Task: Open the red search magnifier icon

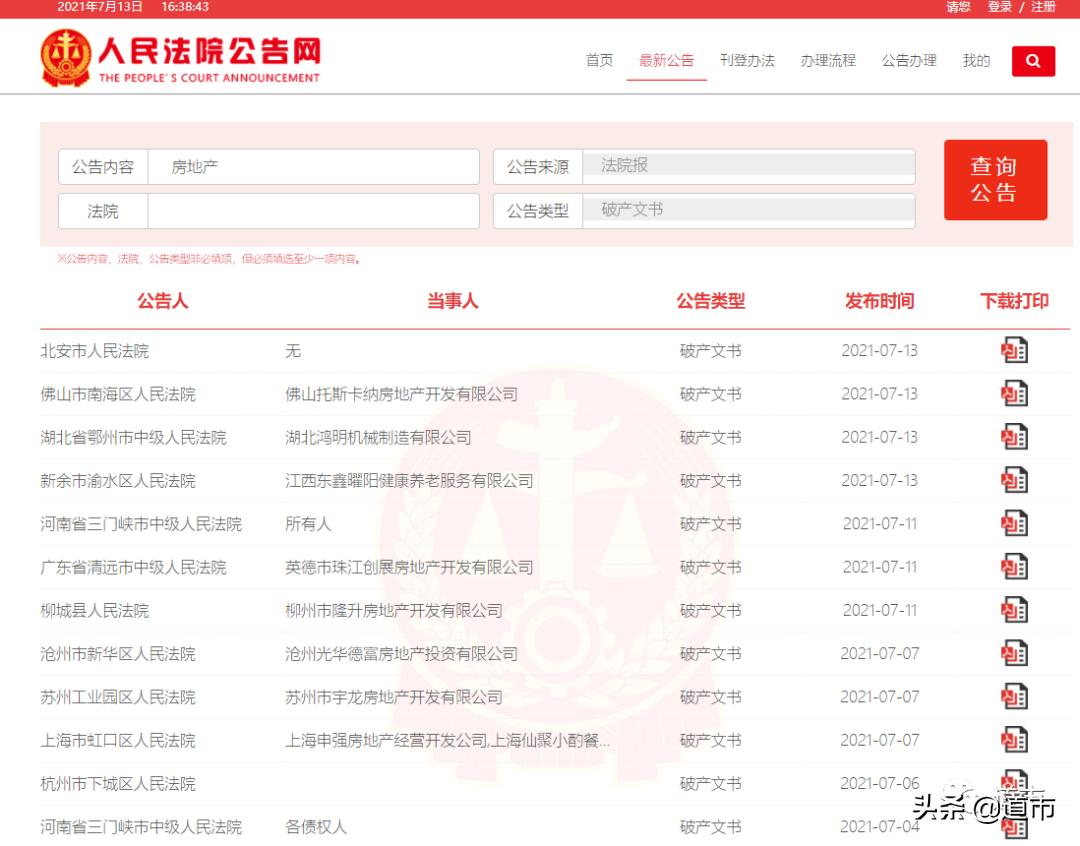Action: pyautogui.click(x=1033, y=61)
